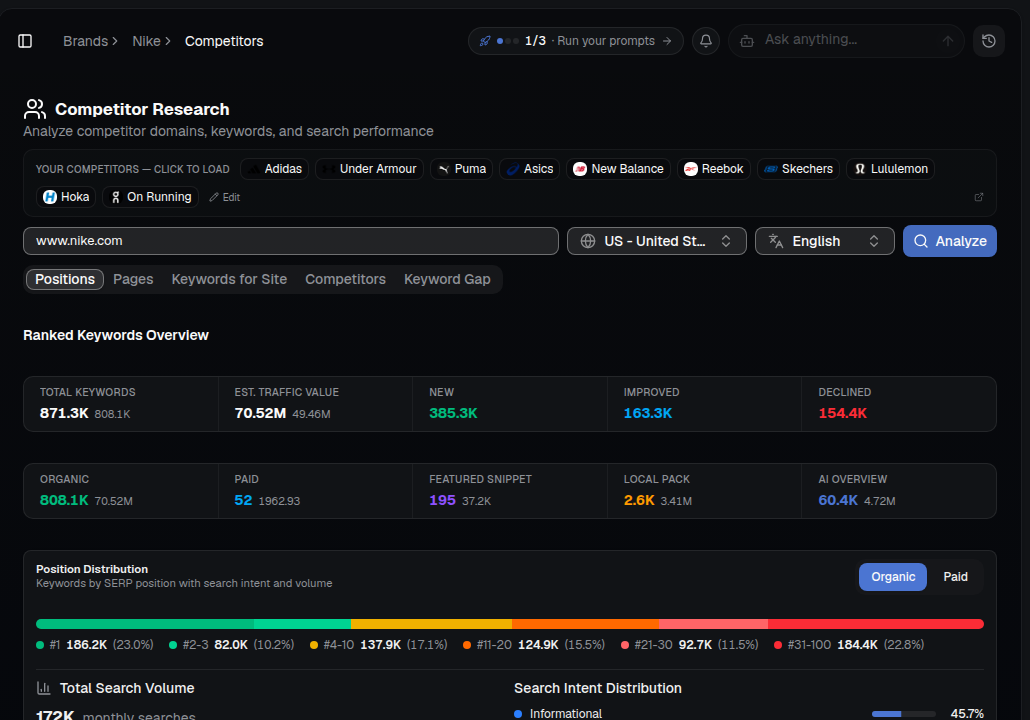The image size is (1030, 720).
Task: Click the Est. Traffic Value 70.52M
Action: [260, 413]
